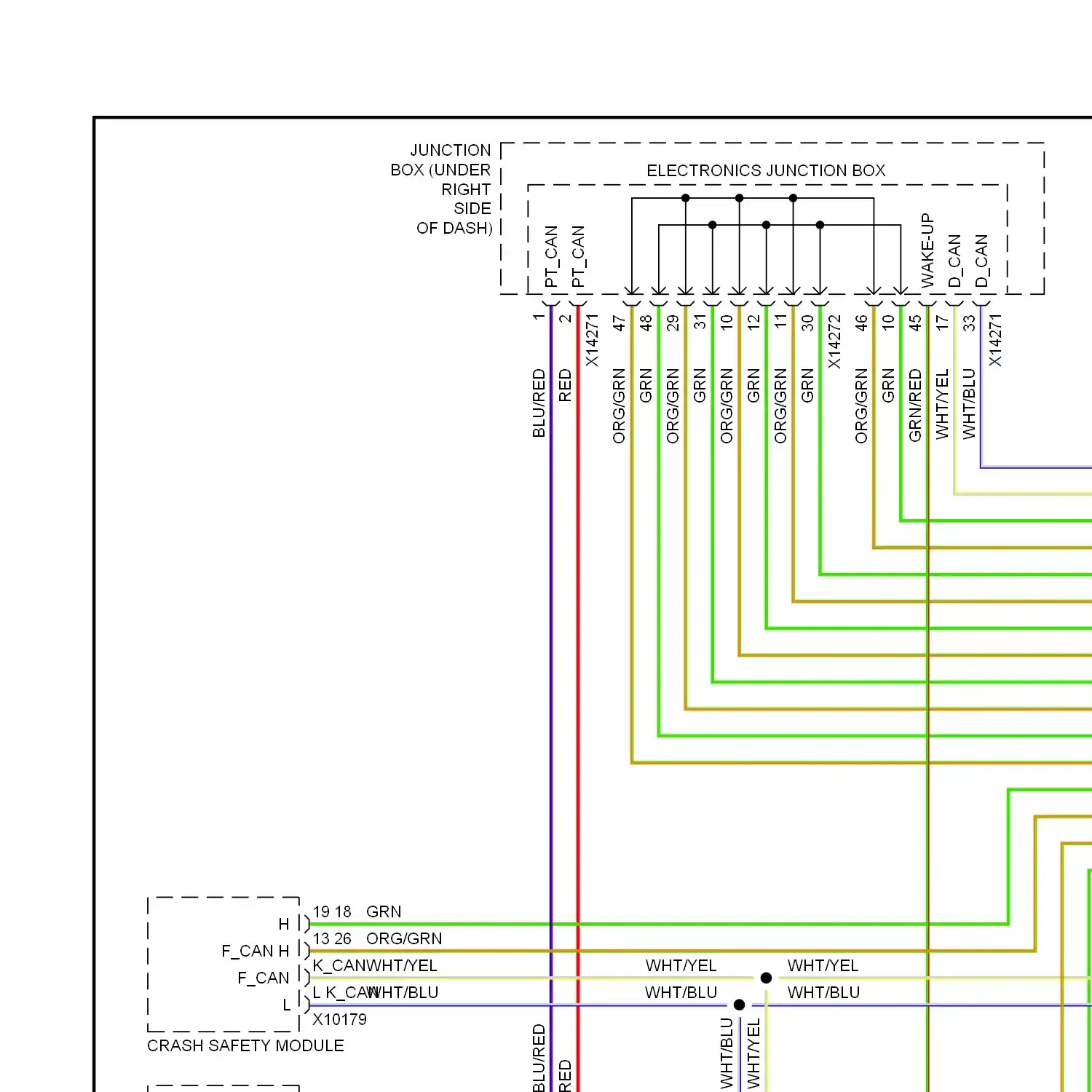Click pin number 33

[x=969, y=323]
